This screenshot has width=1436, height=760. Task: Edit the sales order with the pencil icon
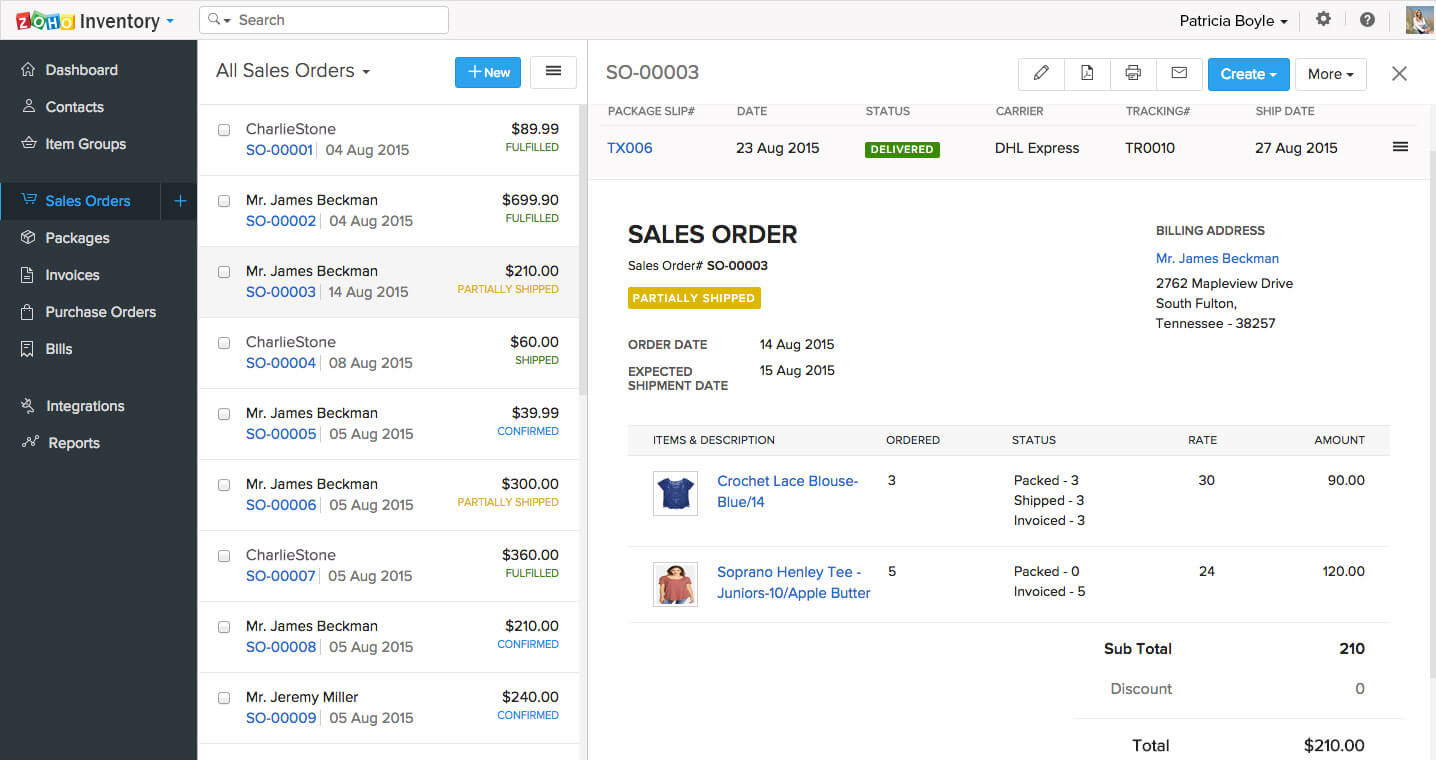(x=1040, y=73)
